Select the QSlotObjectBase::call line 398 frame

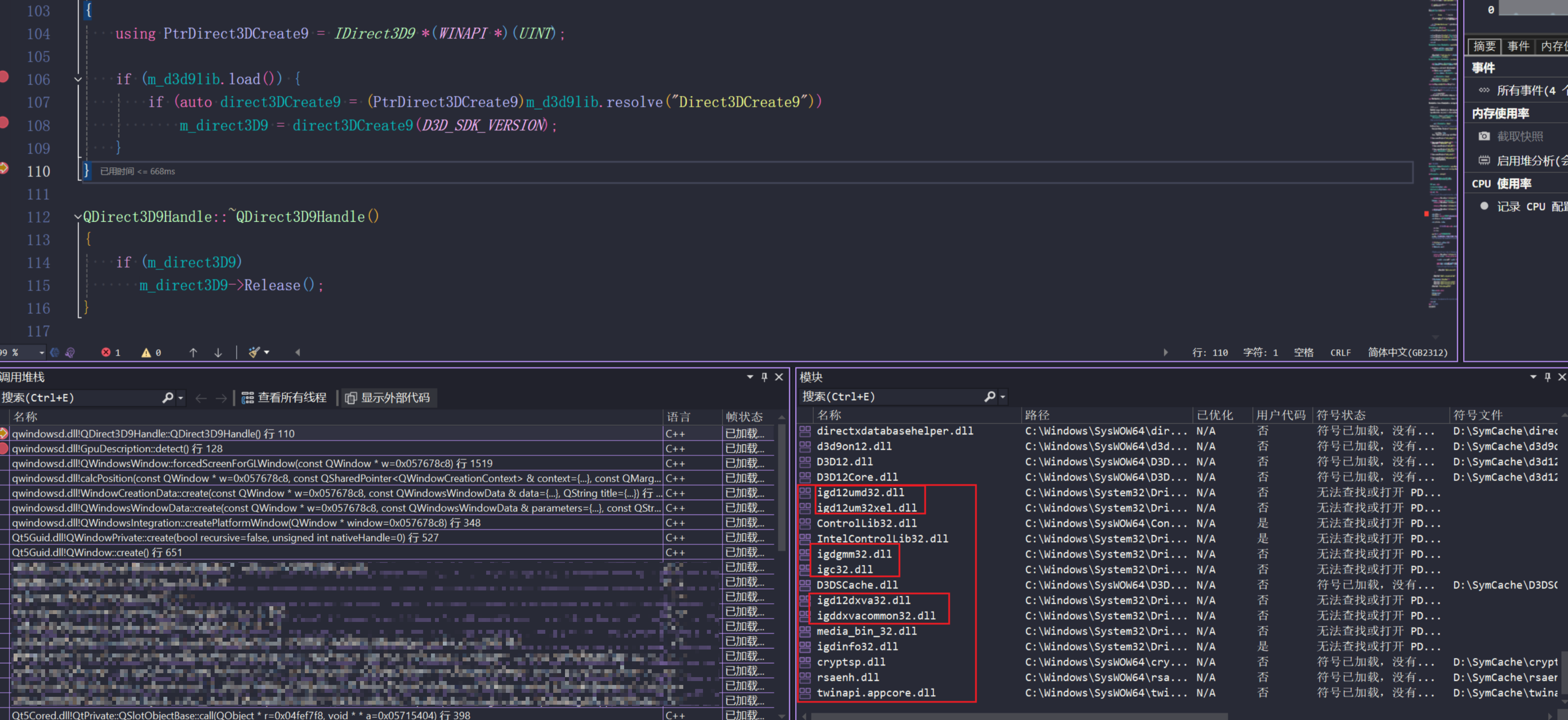pos(387,714)
